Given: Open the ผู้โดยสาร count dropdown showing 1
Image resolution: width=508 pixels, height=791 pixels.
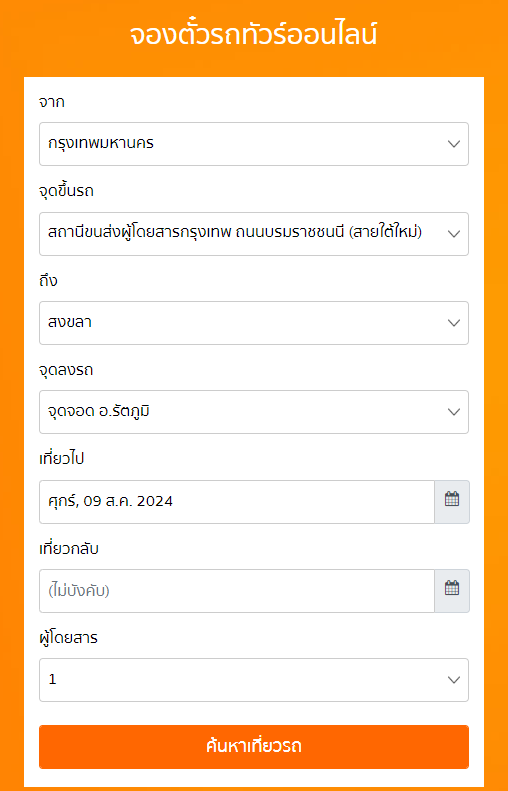Looking at the screenshot, I should pos(254,680).
